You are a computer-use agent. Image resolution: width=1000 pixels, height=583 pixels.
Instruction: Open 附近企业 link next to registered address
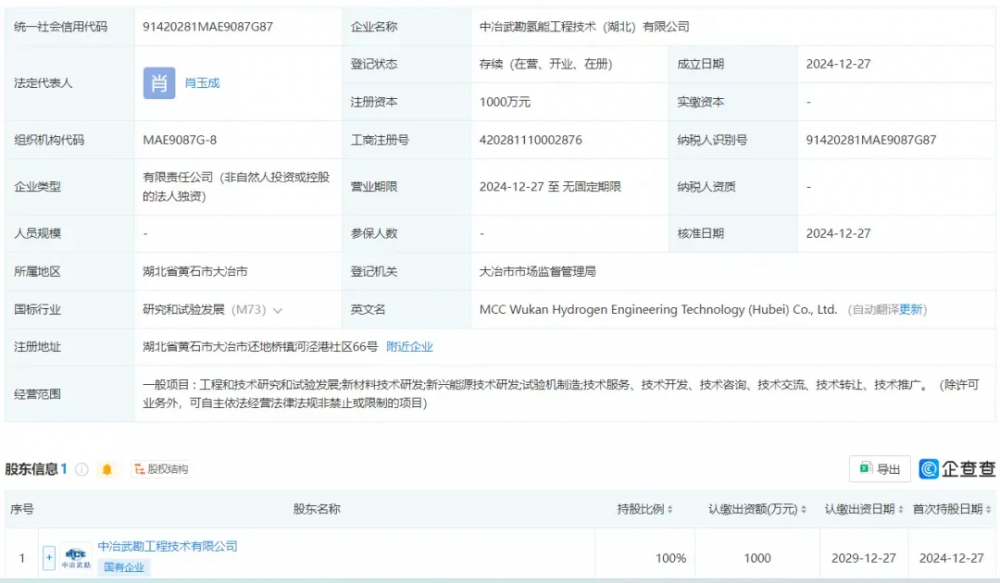click(409, 346)
